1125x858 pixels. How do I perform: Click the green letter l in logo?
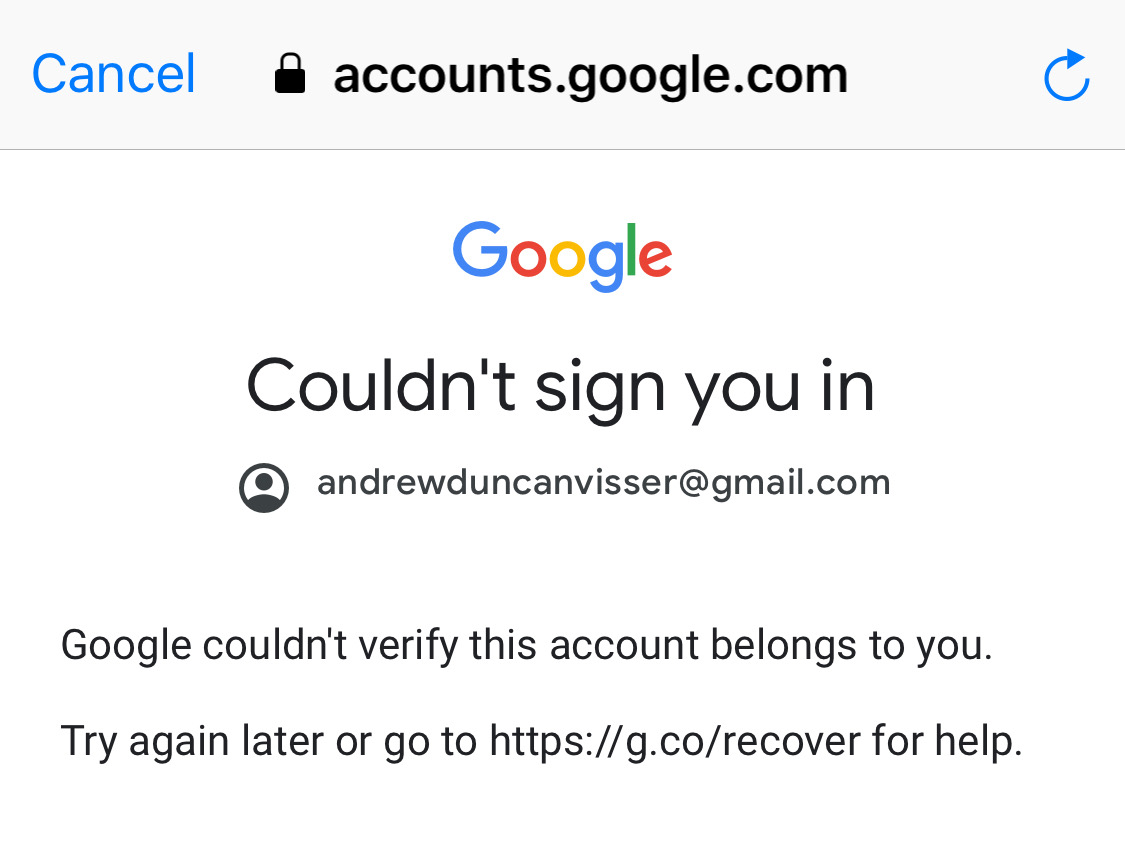tap(631, 250)
